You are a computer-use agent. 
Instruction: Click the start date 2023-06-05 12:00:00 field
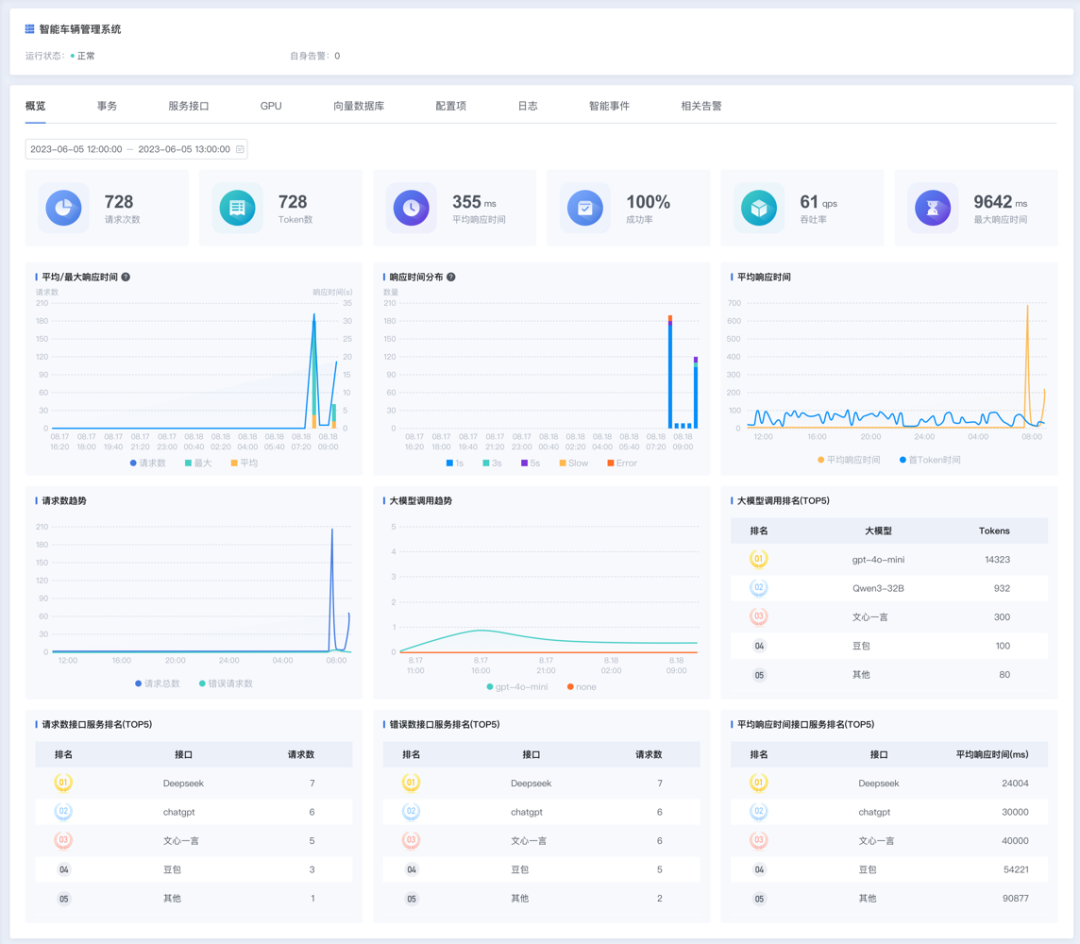76,149
